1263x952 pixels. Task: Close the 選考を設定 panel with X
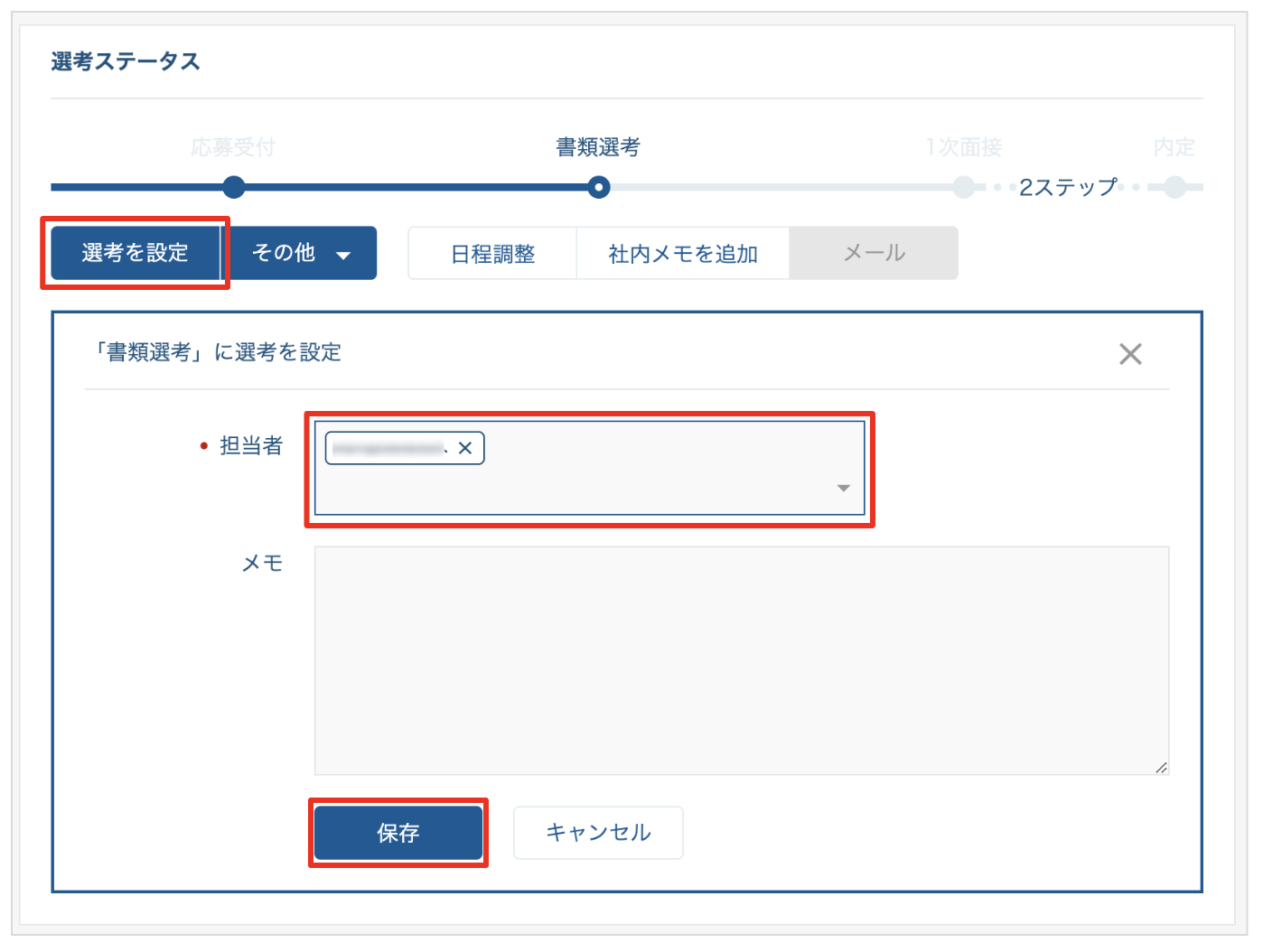(1130, 354)
